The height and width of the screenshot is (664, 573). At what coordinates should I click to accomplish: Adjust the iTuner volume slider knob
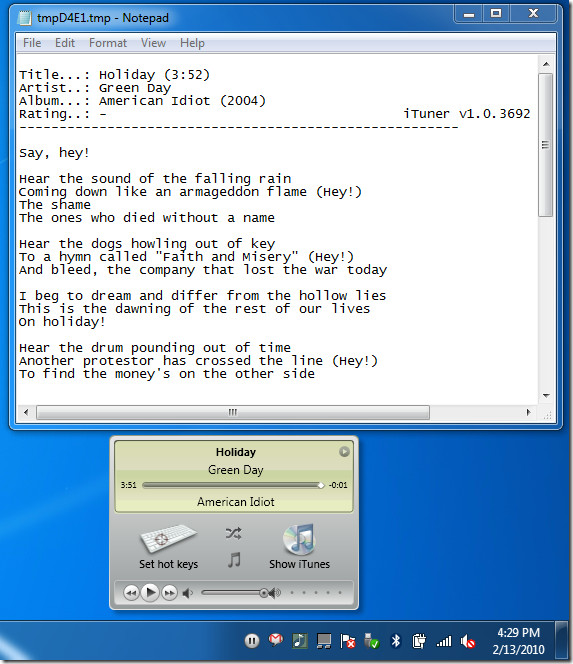tap(264, 593)
